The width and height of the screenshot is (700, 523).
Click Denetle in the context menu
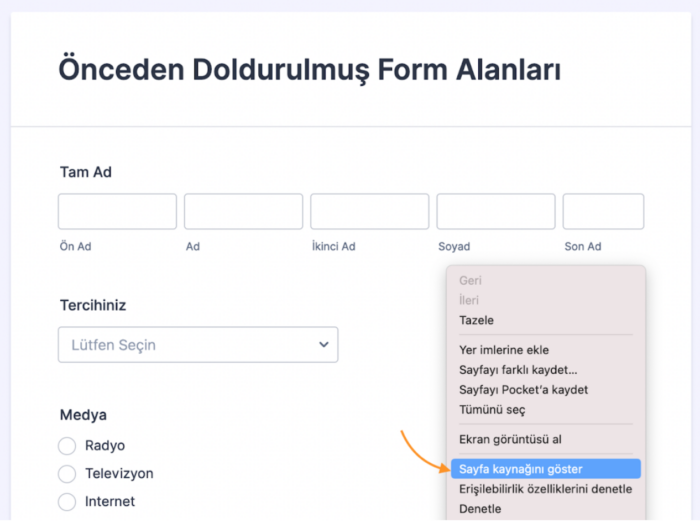(480, 509)
